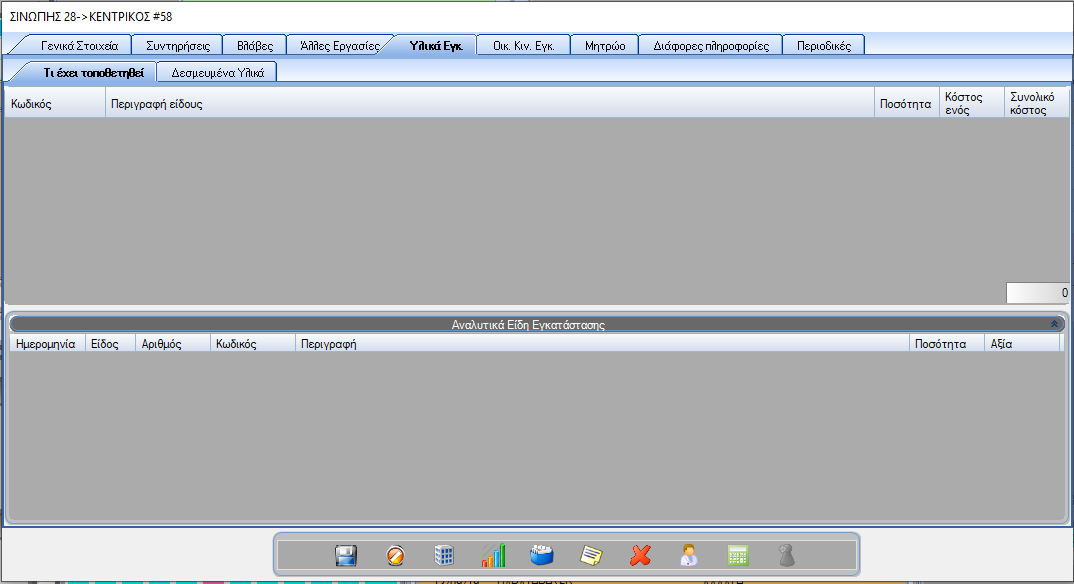Click the blue card file box icon
The height and width of the screenshot is (584, 1074).
542,555
